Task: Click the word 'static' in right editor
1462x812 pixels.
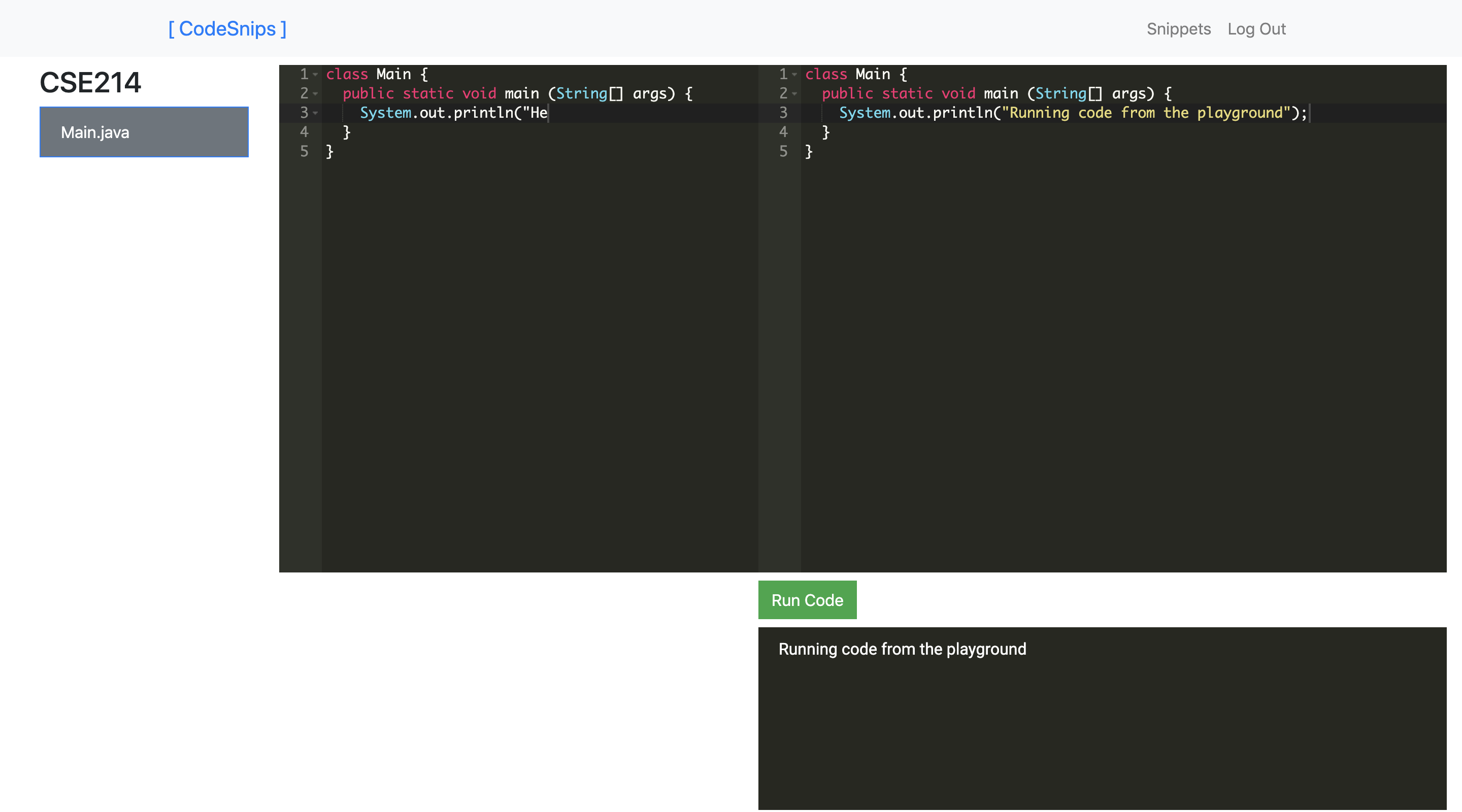Action: (907, 93)
